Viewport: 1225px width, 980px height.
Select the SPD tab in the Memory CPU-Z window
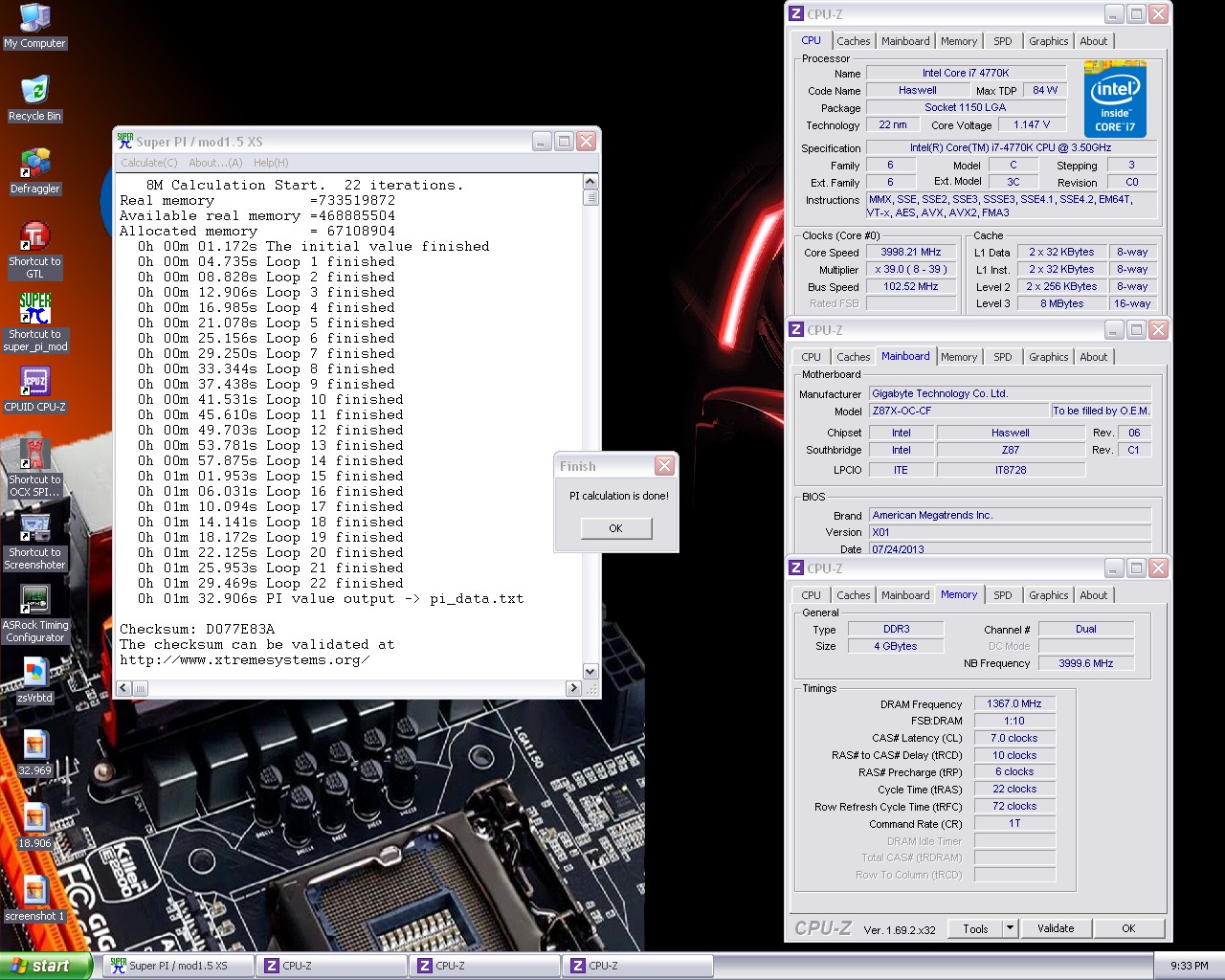coord(1002,595)
